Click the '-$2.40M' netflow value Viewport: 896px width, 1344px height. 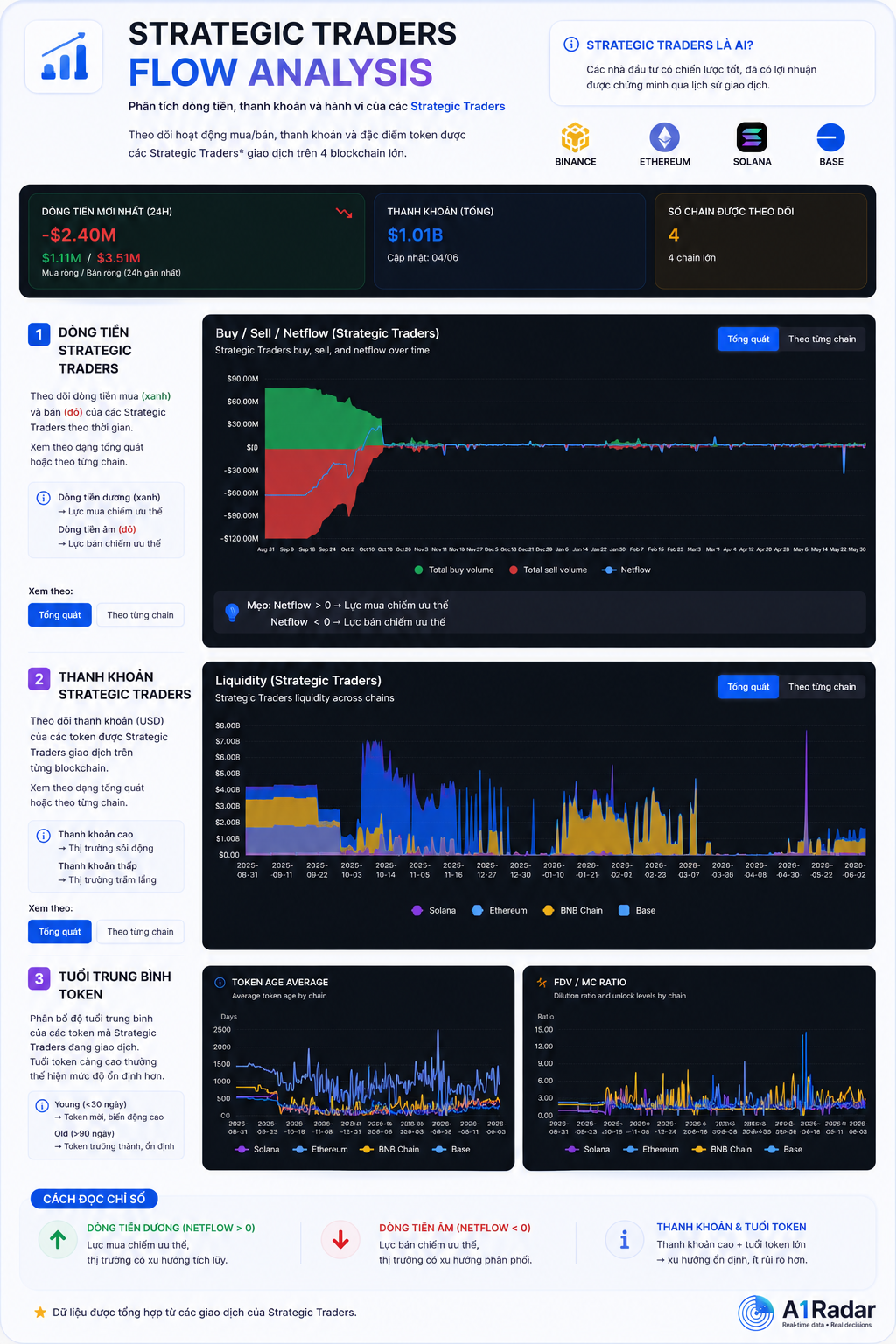tap(79, 234)
